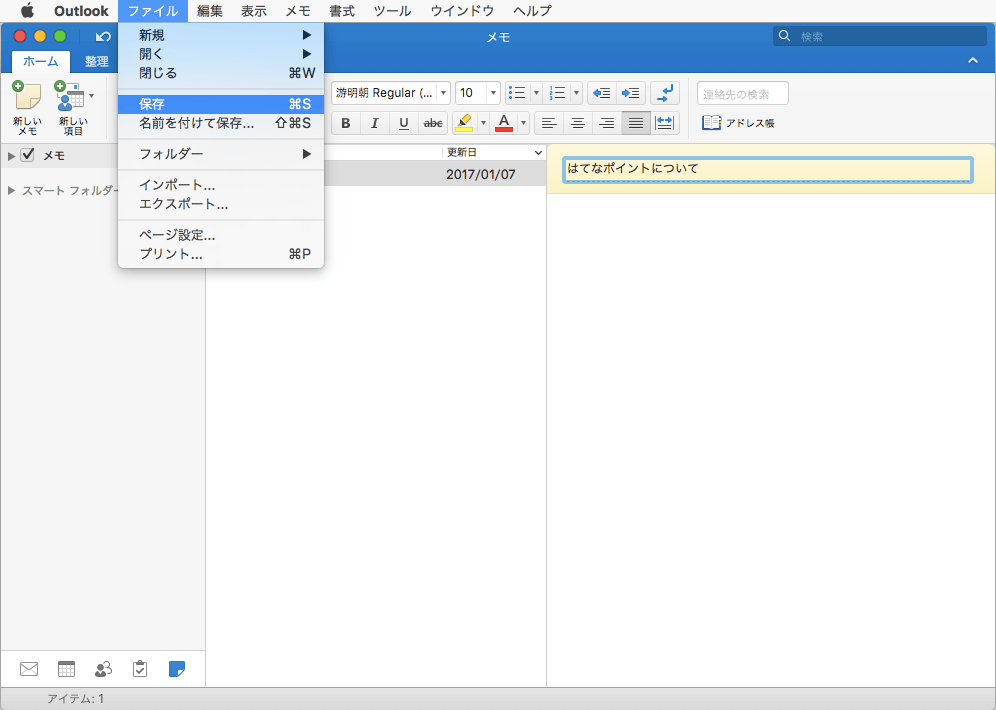Open the Outlook application menu
This screenshot has width=996, height=710.
81,11
